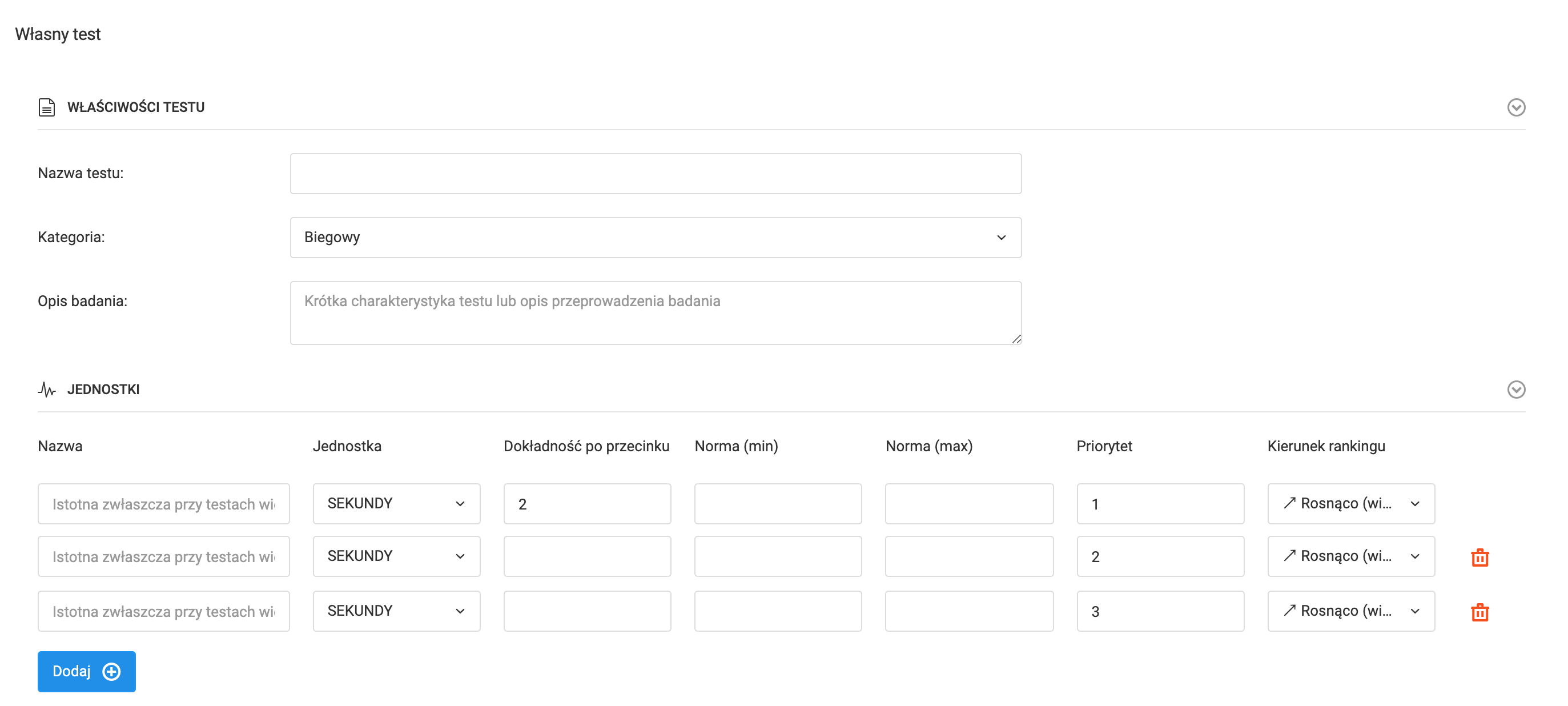
Task: Delete the third unit row with trash icon
Action: click(x=1479, y=612)
